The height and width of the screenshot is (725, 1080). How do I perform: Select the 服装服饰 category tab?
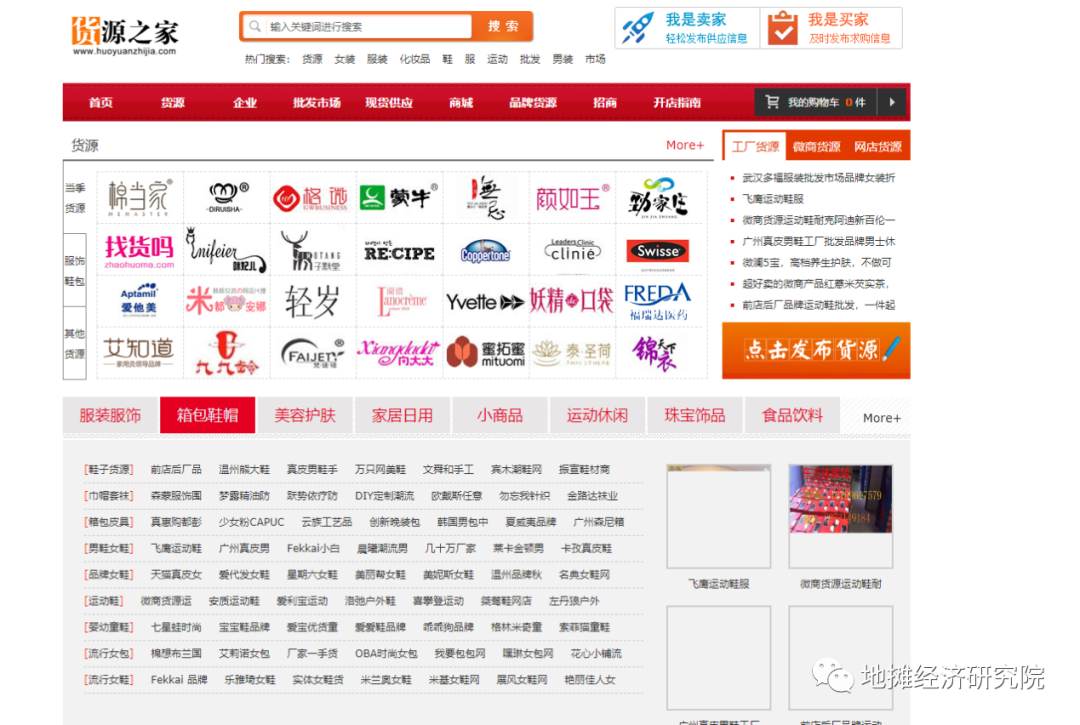click(x=110, y=415)
